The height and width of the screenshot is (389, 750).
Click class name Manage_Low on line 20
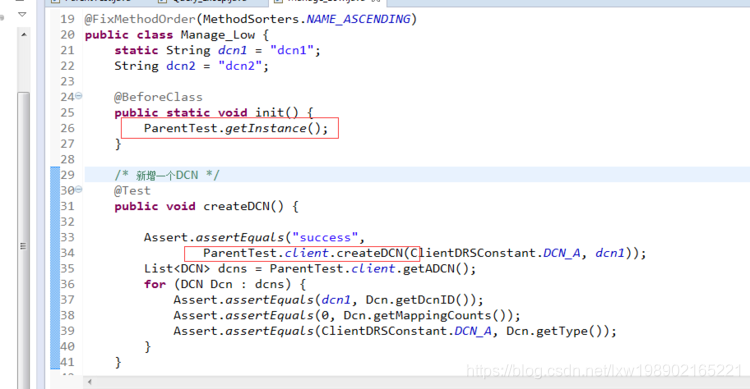[218, 35]
